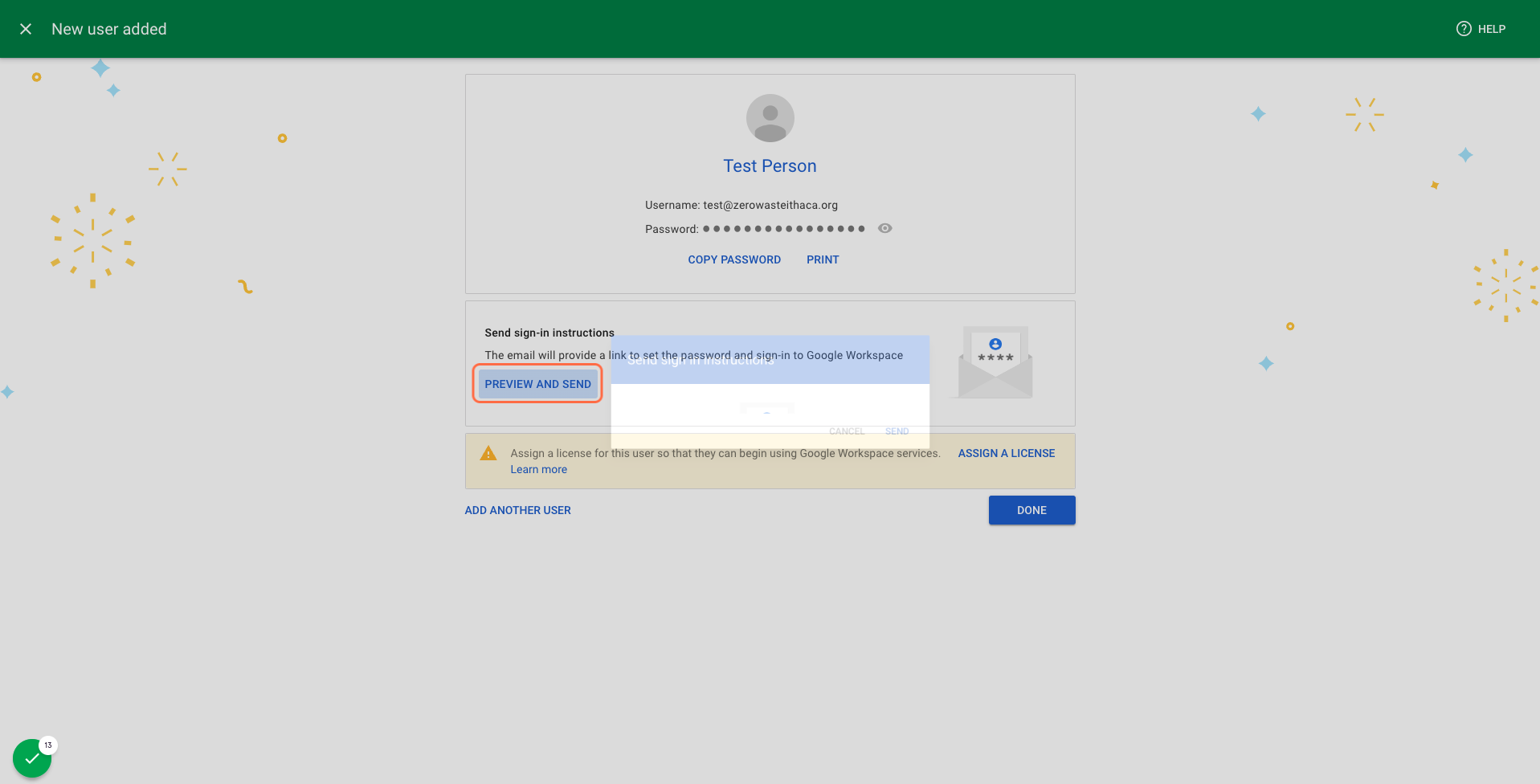
Task: Add another user
Action: [x=517, y=510]
